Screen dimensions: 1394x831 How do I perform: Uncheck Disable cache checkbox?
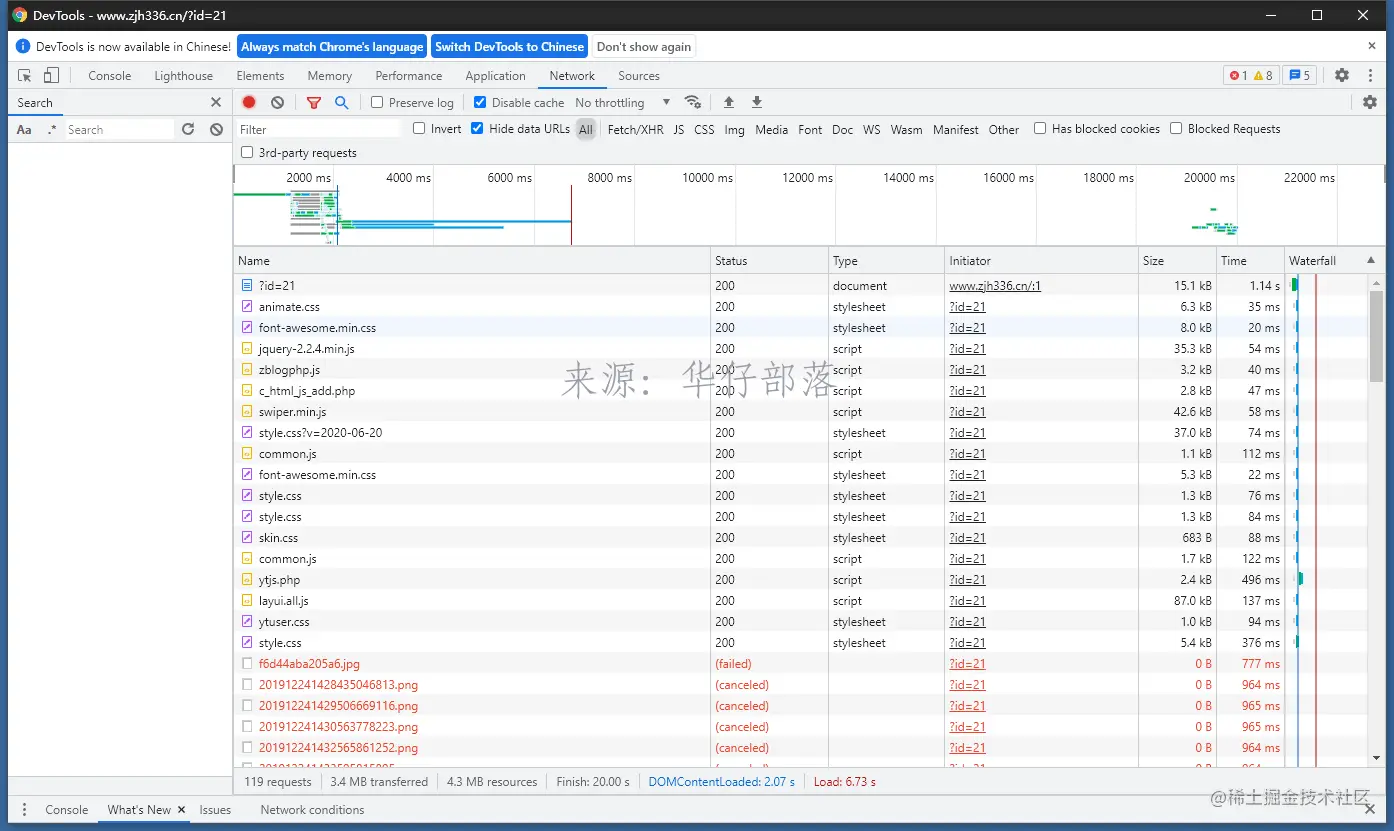point(480,102)
